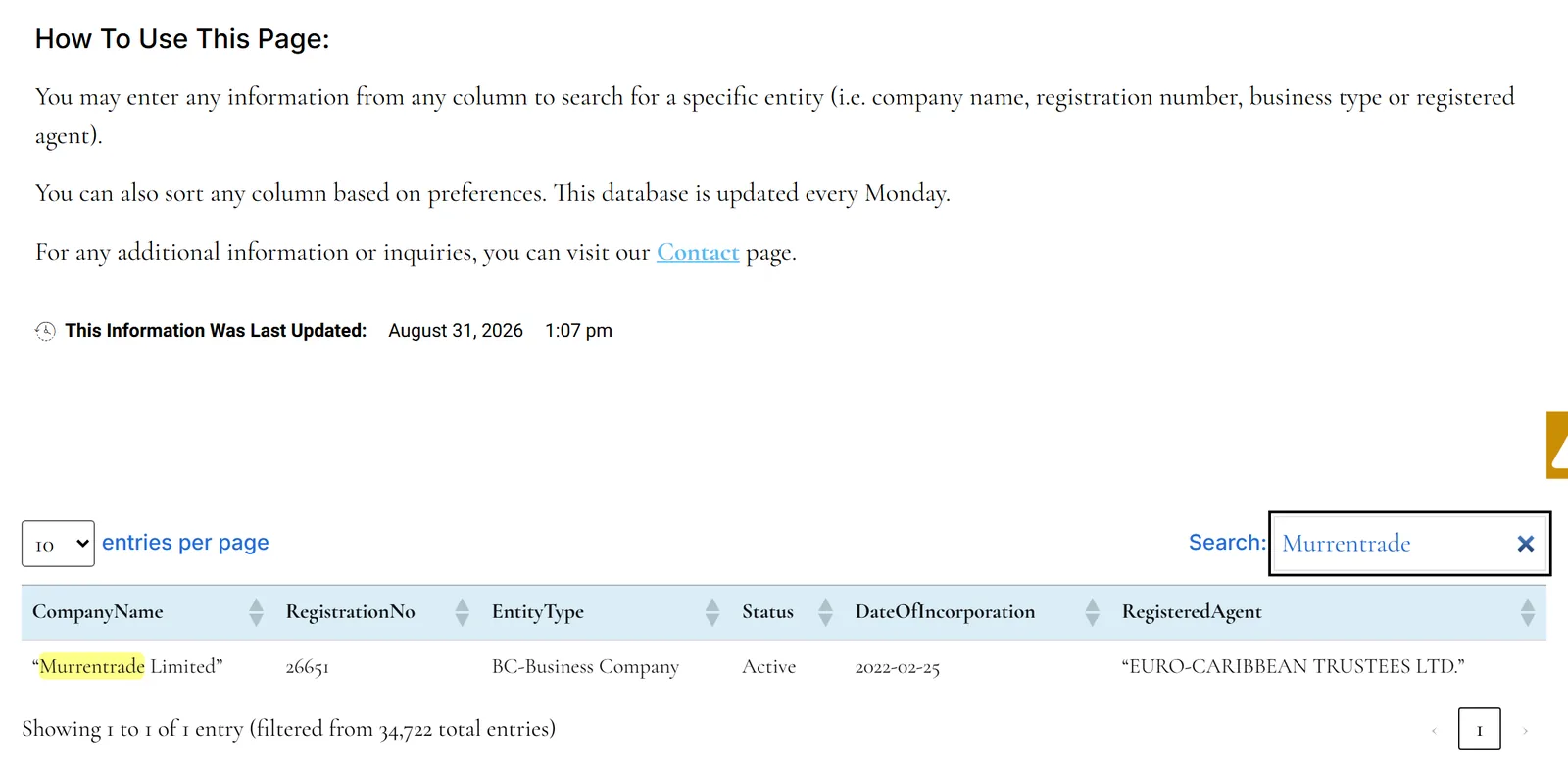
Task: Open the Contact page link
Action: 698,253
